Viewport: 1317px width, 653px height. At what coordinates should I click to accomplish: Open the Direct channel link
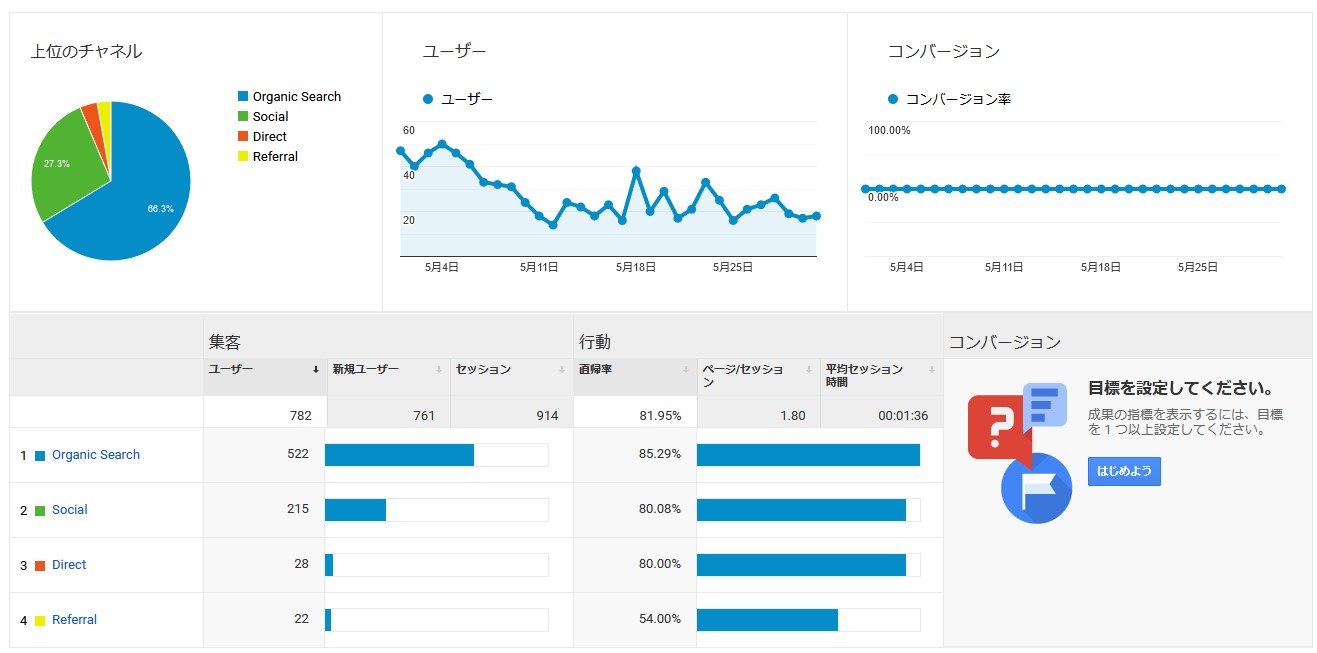coord(69,565)
